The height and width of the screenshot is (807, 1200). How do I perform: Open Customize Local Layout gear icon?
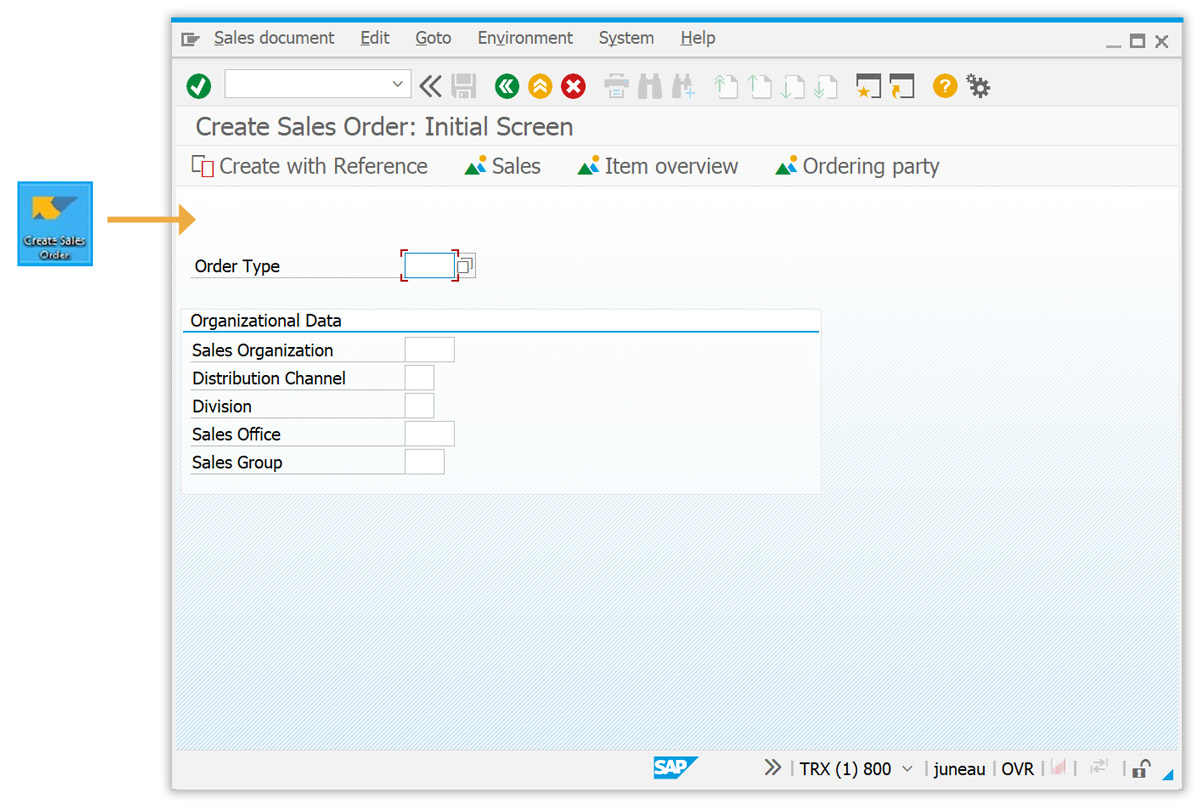coord(978,86)
